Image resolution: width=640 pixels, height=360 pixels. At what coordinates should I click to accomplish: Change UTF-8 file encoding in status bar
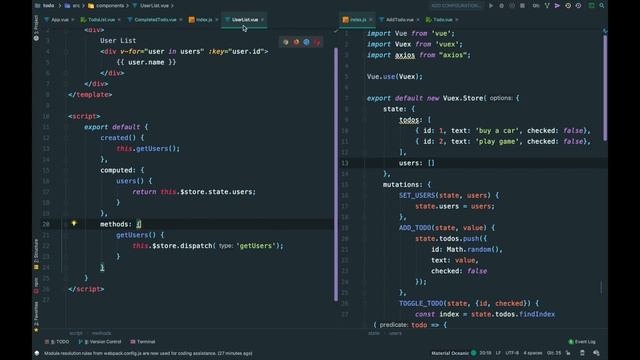[x=512, y=353]
